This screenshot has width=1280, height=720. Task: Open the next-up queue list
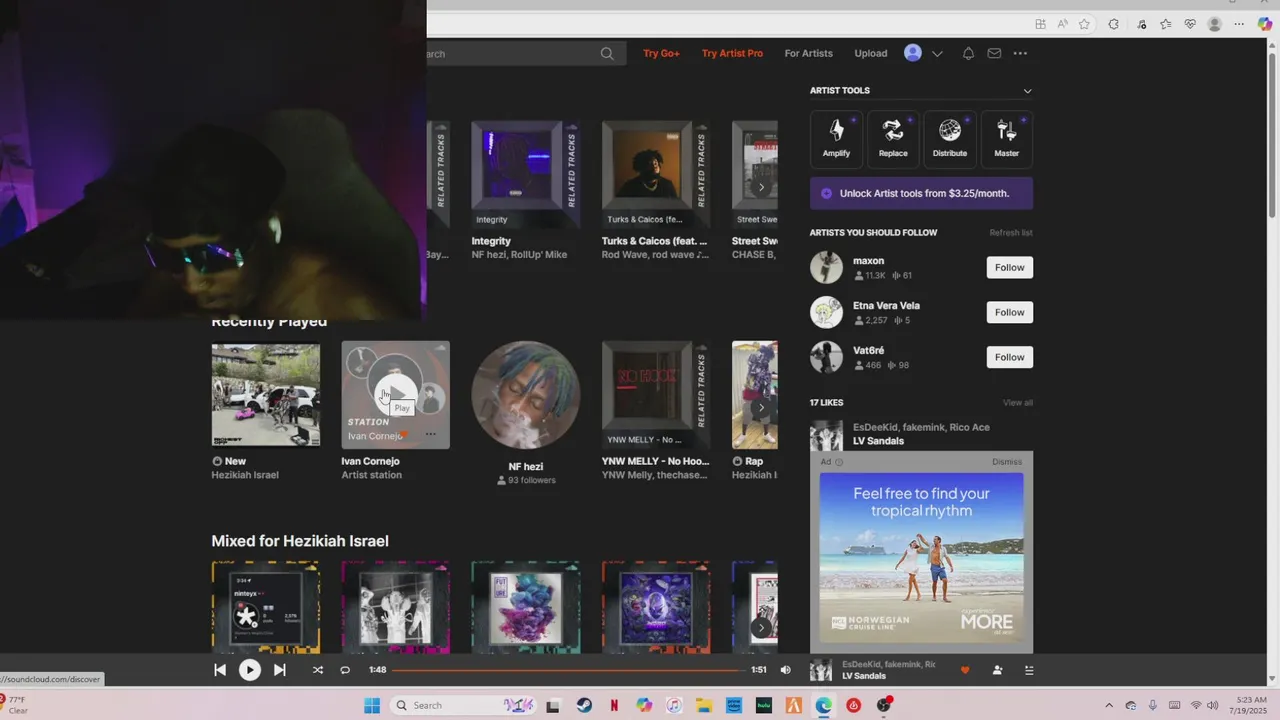pyautogui.click(x=1029, y=670)
